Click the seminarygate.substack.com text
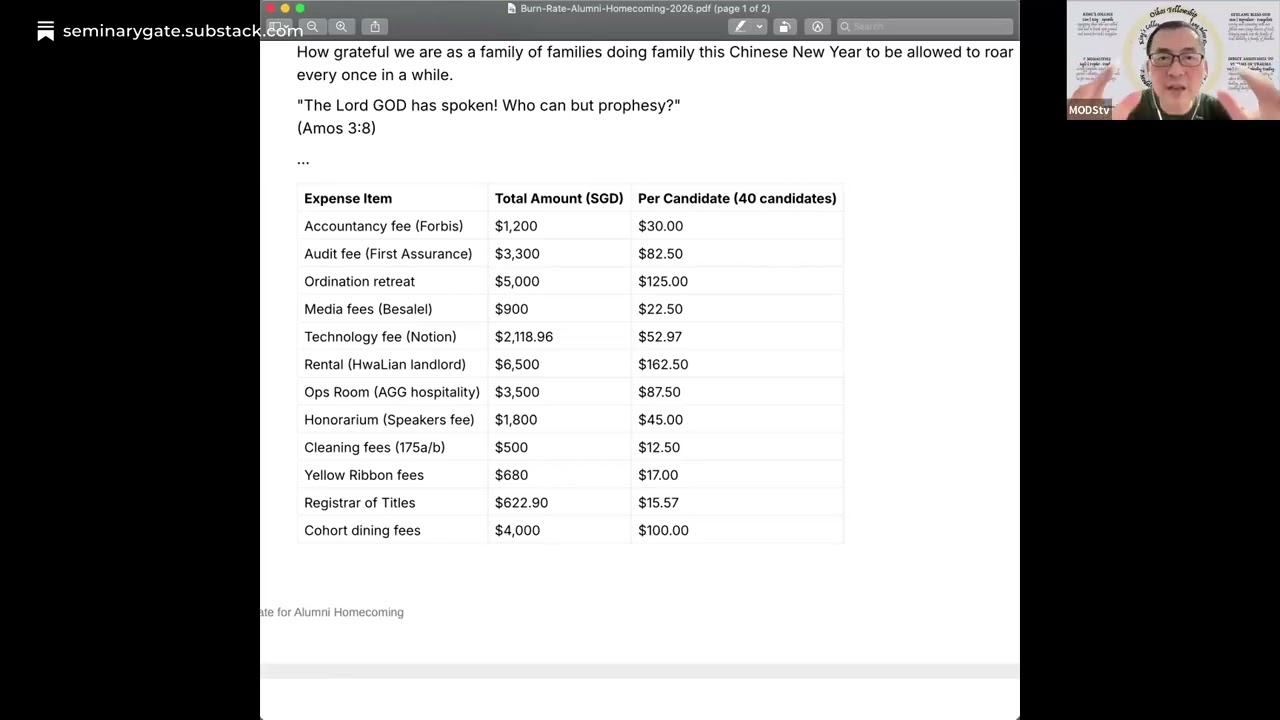 click(x=182, y=31)
